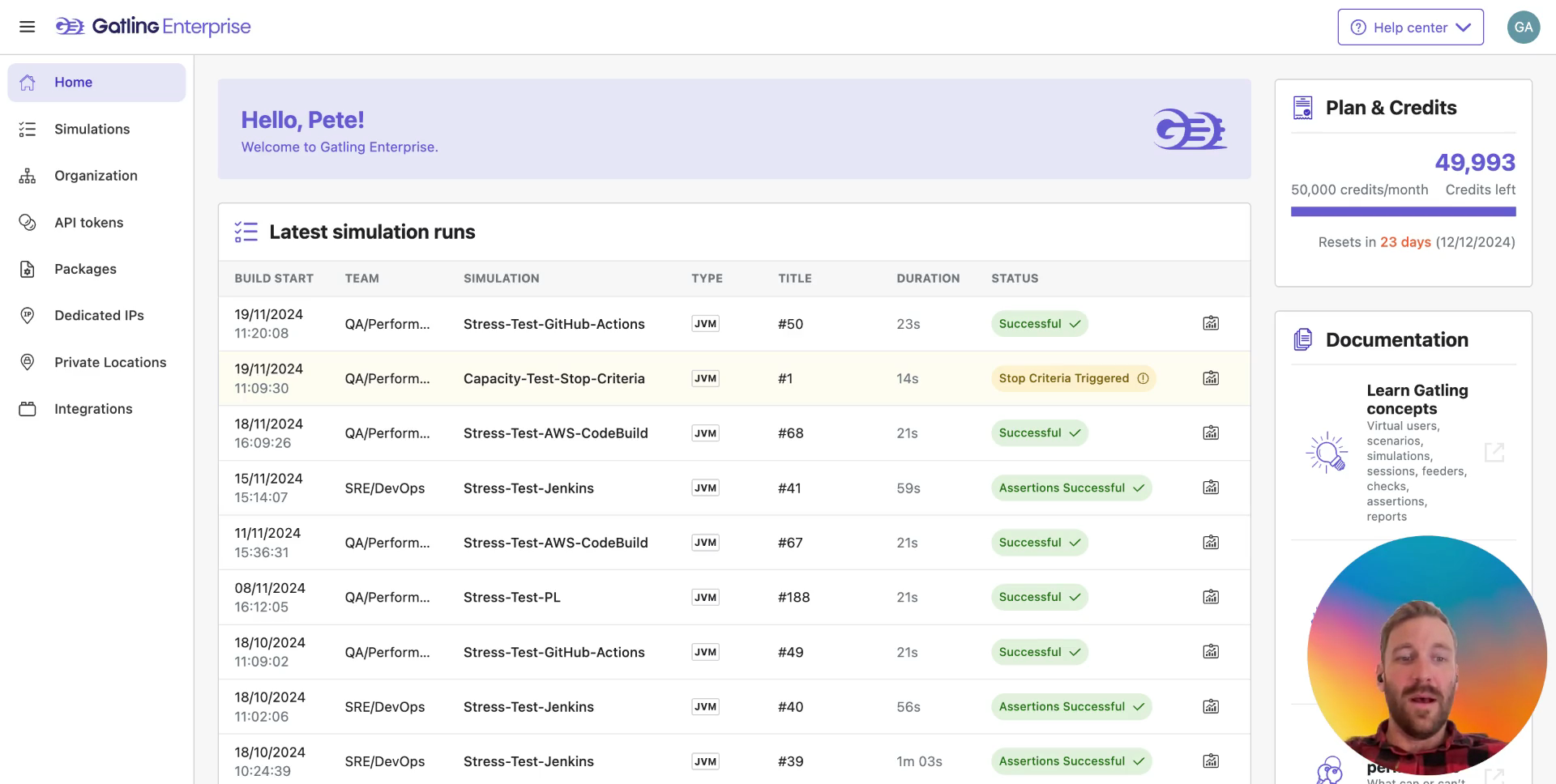This screenshot has height=784, width=1556.
Task: Click the JVM type tag for run #50
Action: click(705, 324)
